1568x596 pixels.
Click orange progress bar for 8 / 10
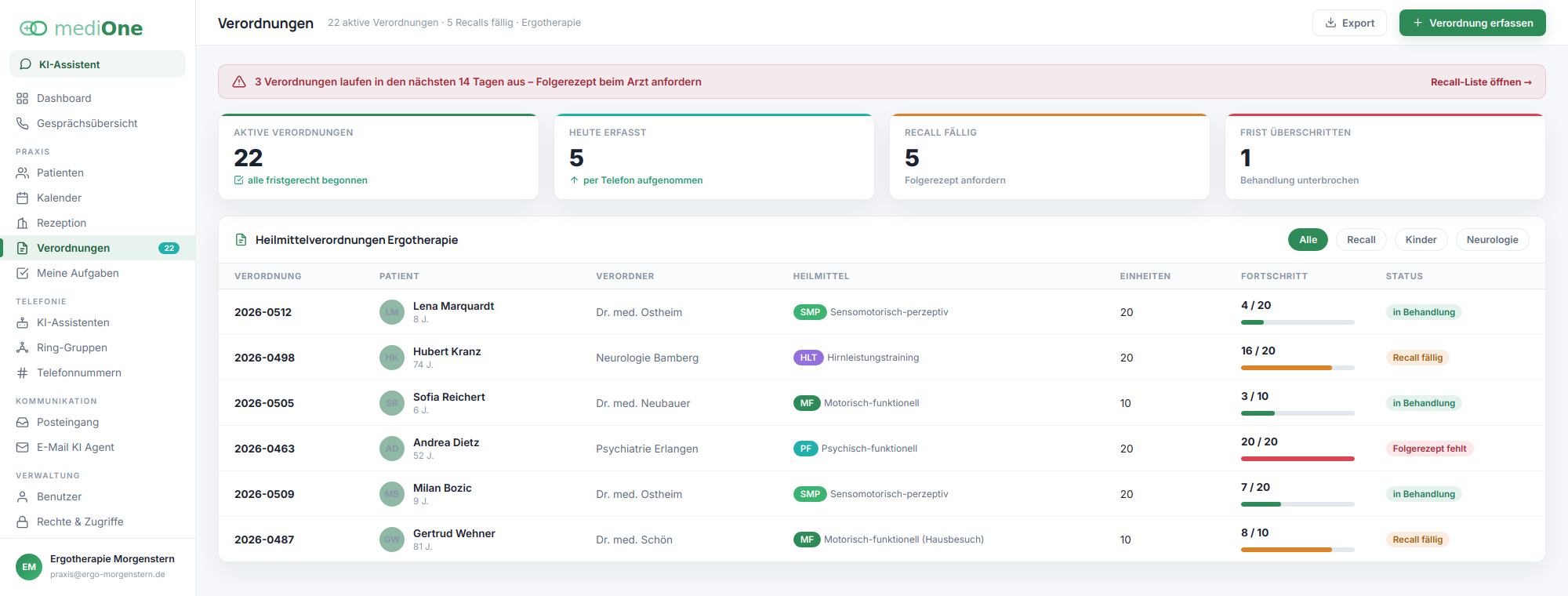[1298, 550]
